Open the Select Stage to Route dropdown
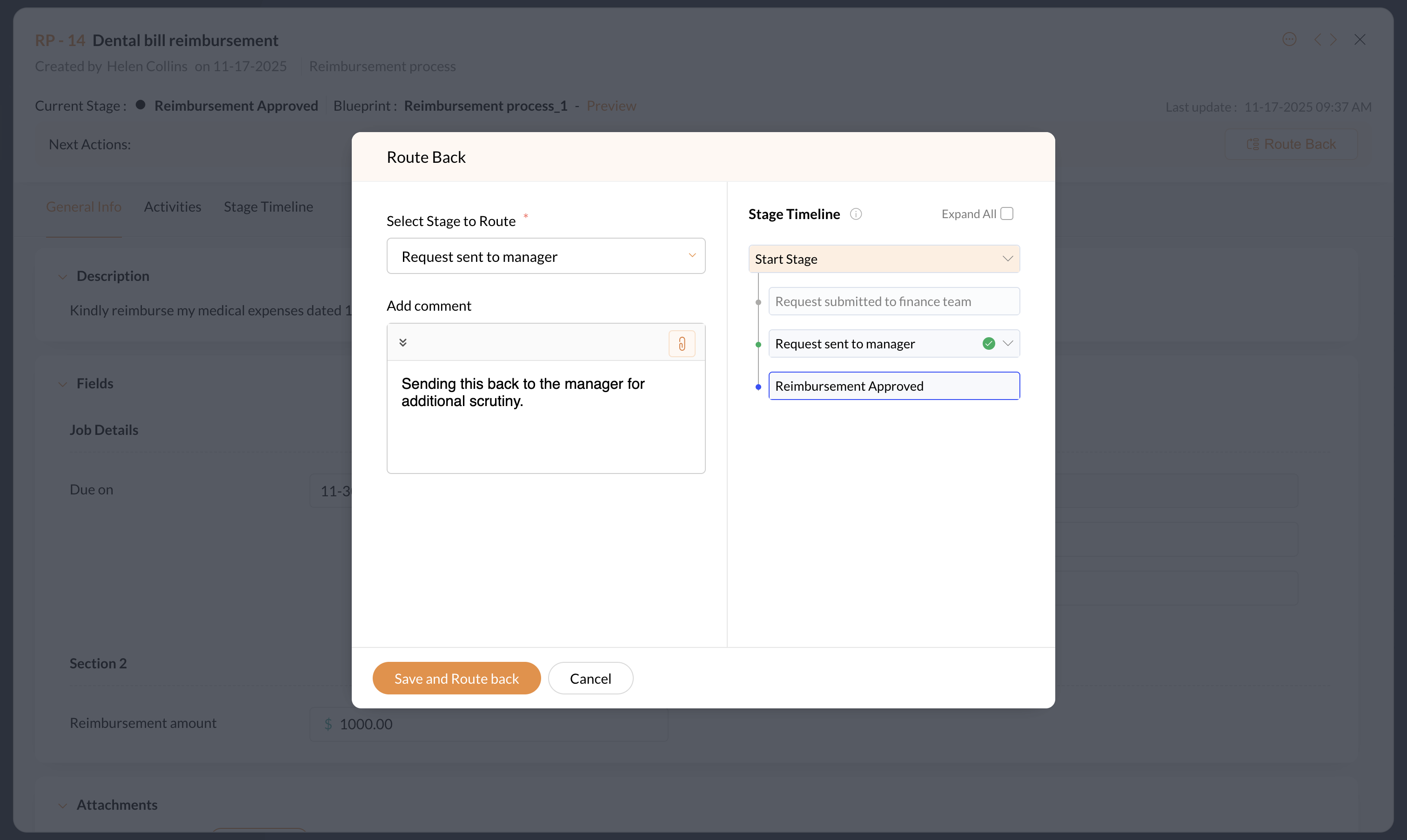 coord(546,256)
